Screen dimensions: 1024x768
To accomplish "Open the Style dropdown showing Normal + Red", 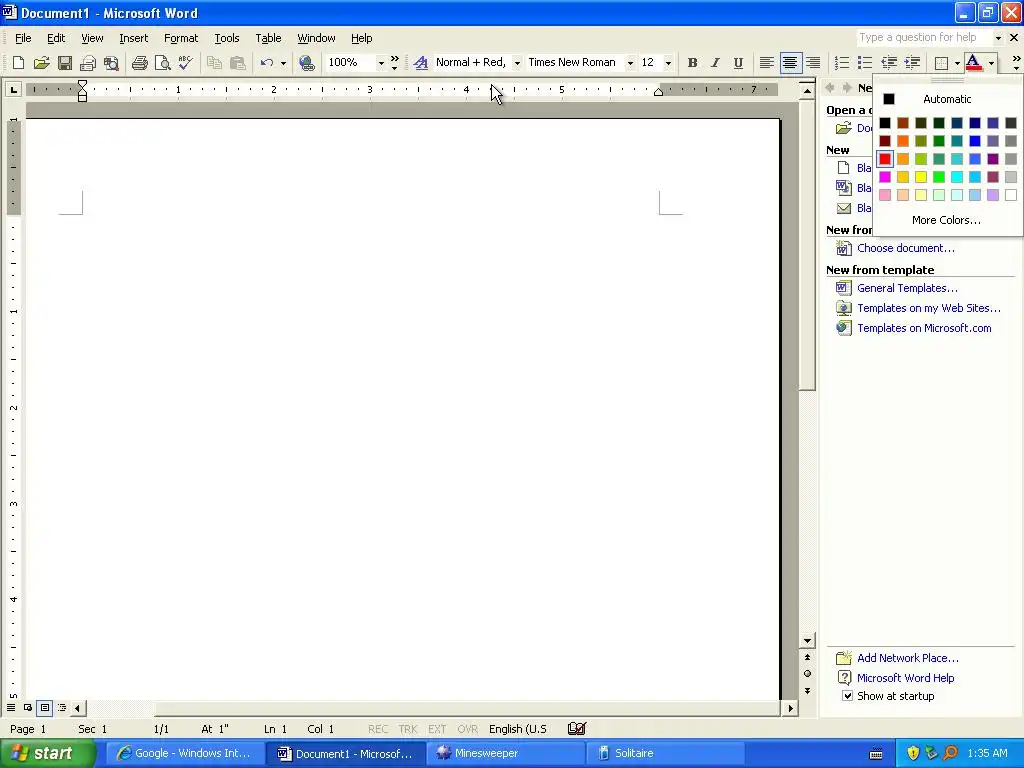I will pyautogui.click(x=517, y=63).
